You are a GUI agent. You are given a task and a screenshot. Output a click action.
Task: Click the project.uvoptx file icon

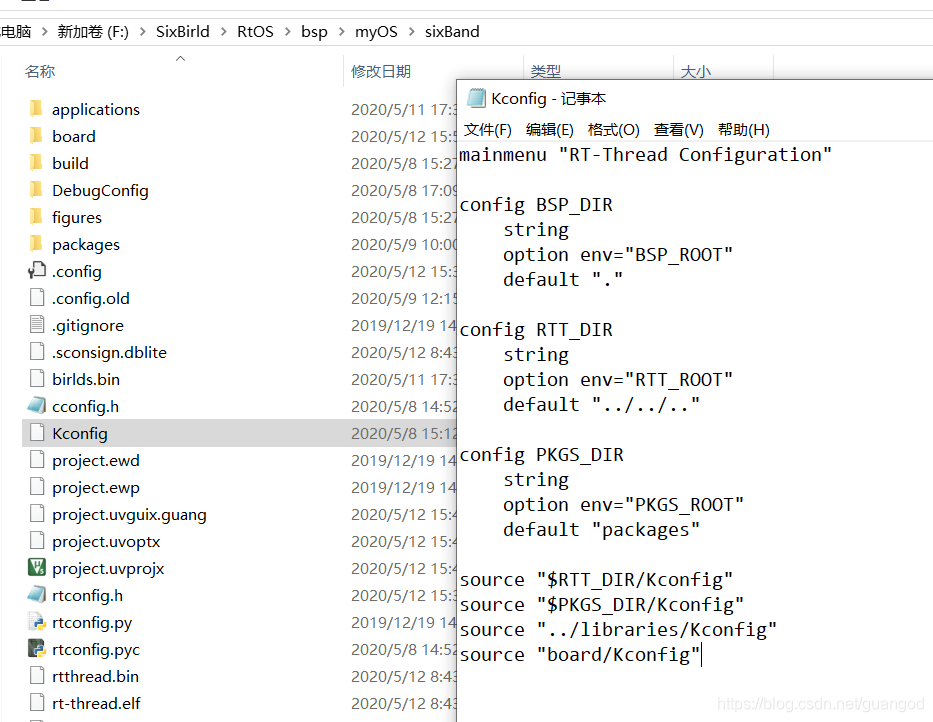point(37,541)
